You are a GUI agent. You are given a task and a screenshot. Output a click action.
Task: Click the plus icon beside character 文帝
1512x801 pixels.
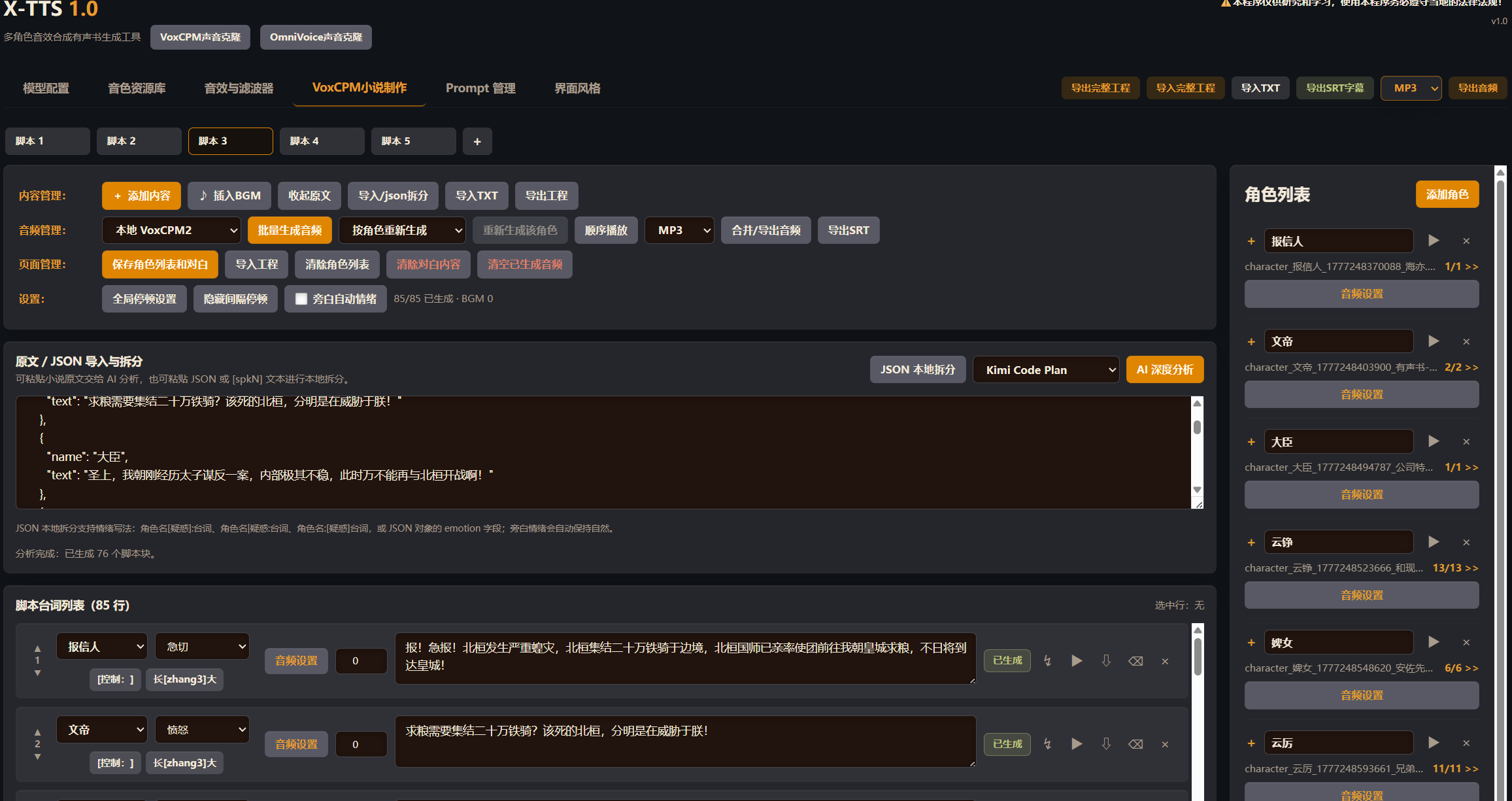1251,341
